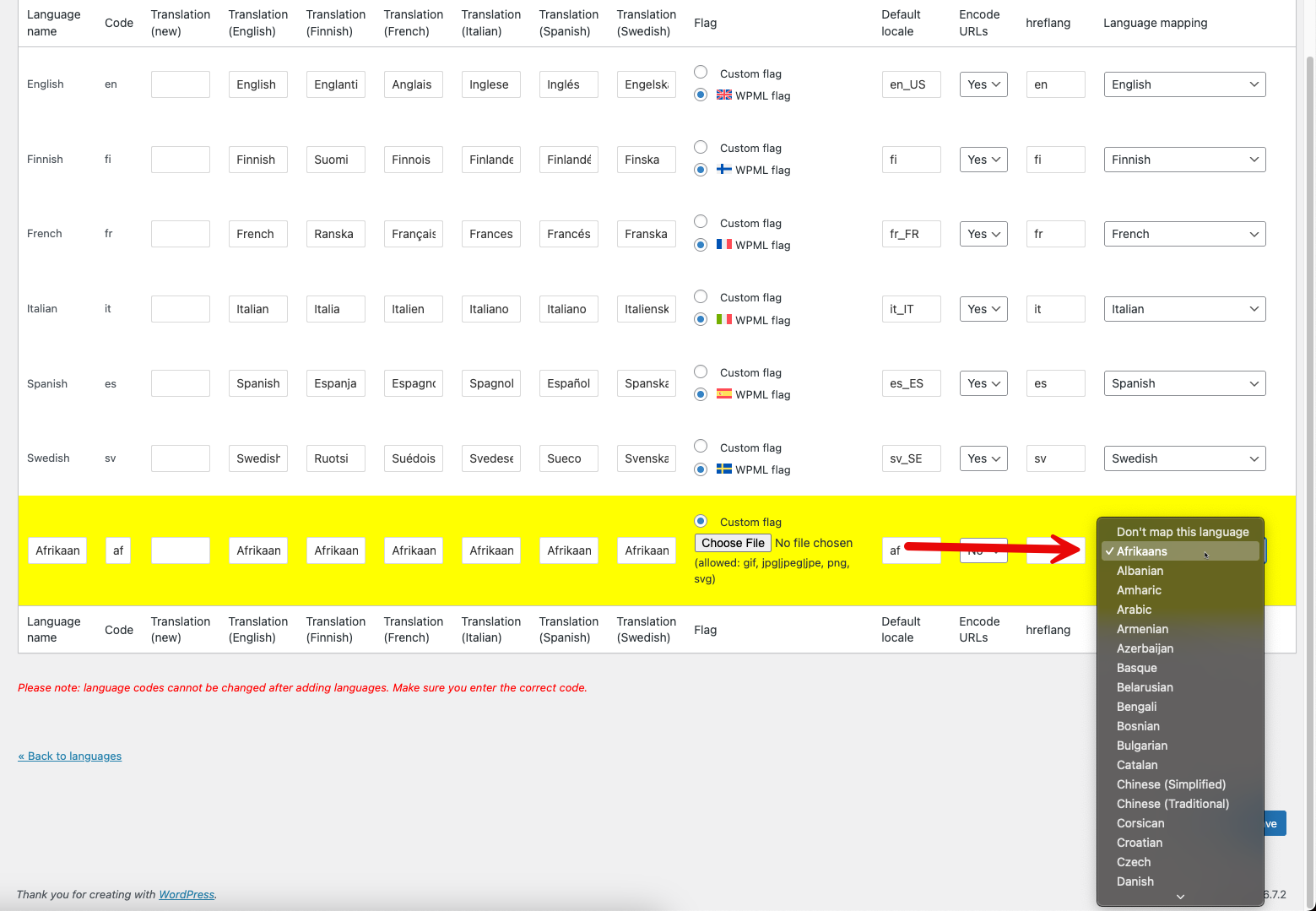
Task: Open the WordPress footer link
Action: 187,894
